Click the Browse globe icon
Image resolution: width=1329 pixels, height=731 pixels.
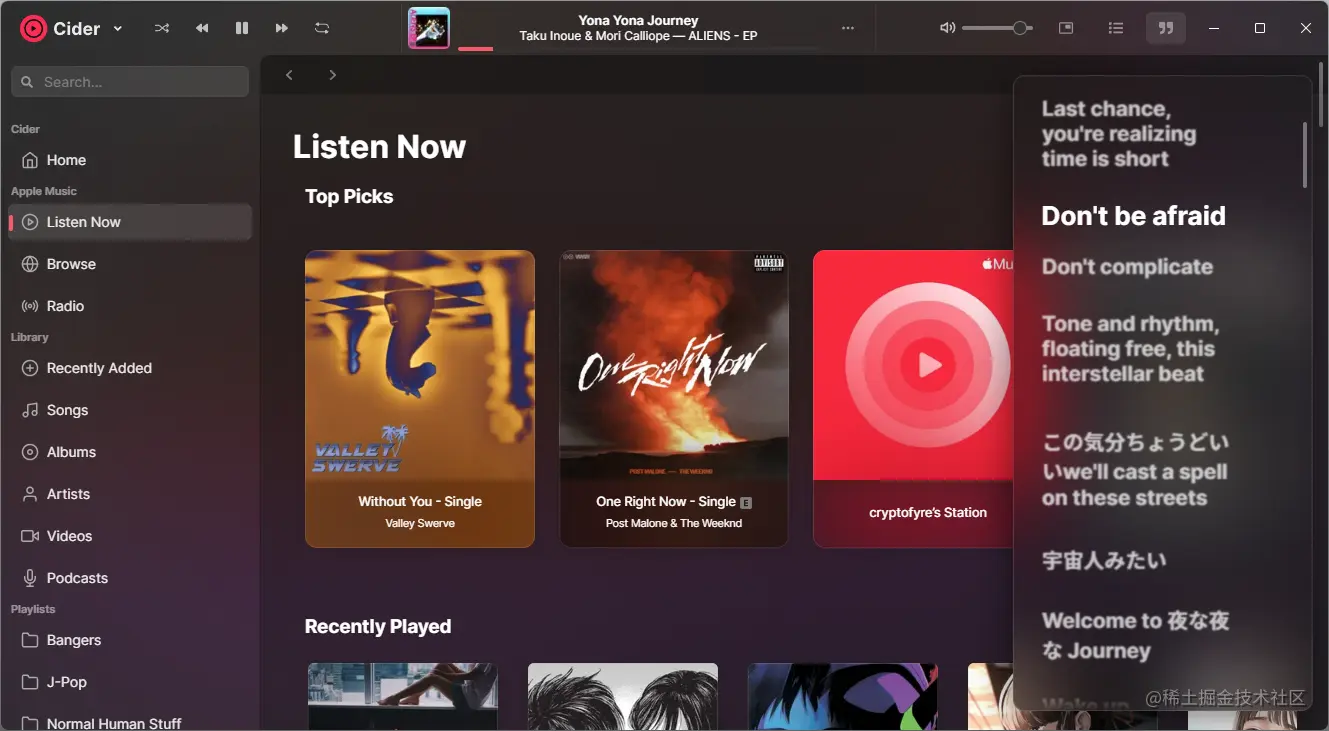pyautogui.click(x=30, y=264)
